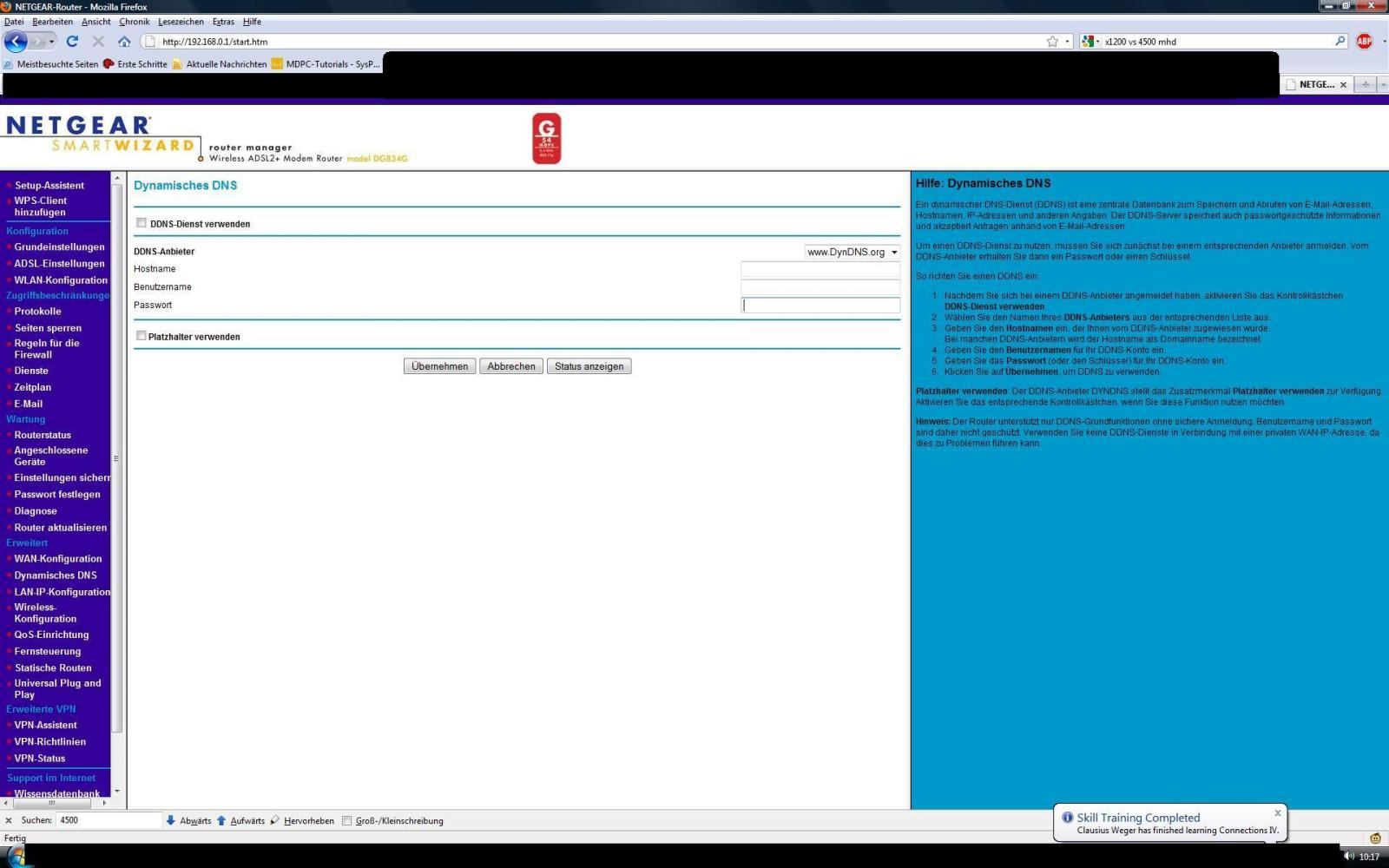Open Passwort festlegen sidebar link
Image resolution: width=1389 pixels, height=868 pixels.
(x=57, y=494)
